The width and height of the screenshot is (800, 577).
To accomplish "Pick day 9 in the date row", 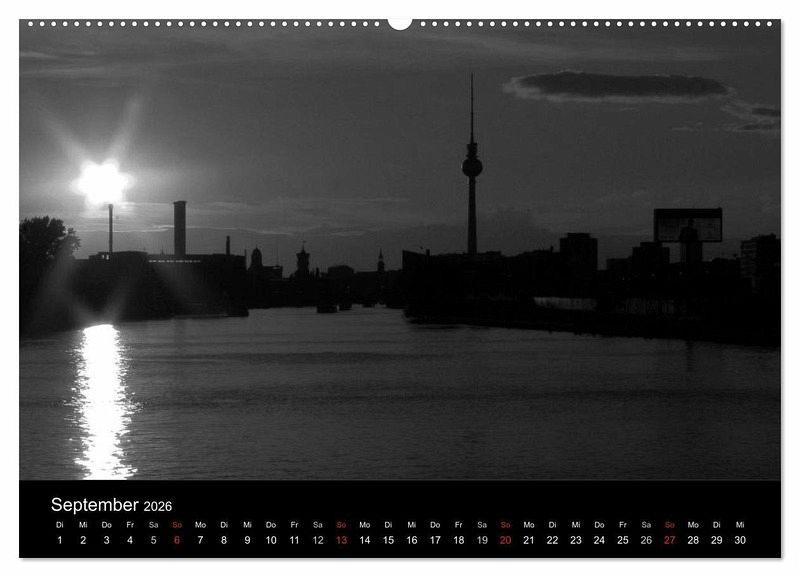I will pos(247,540).
